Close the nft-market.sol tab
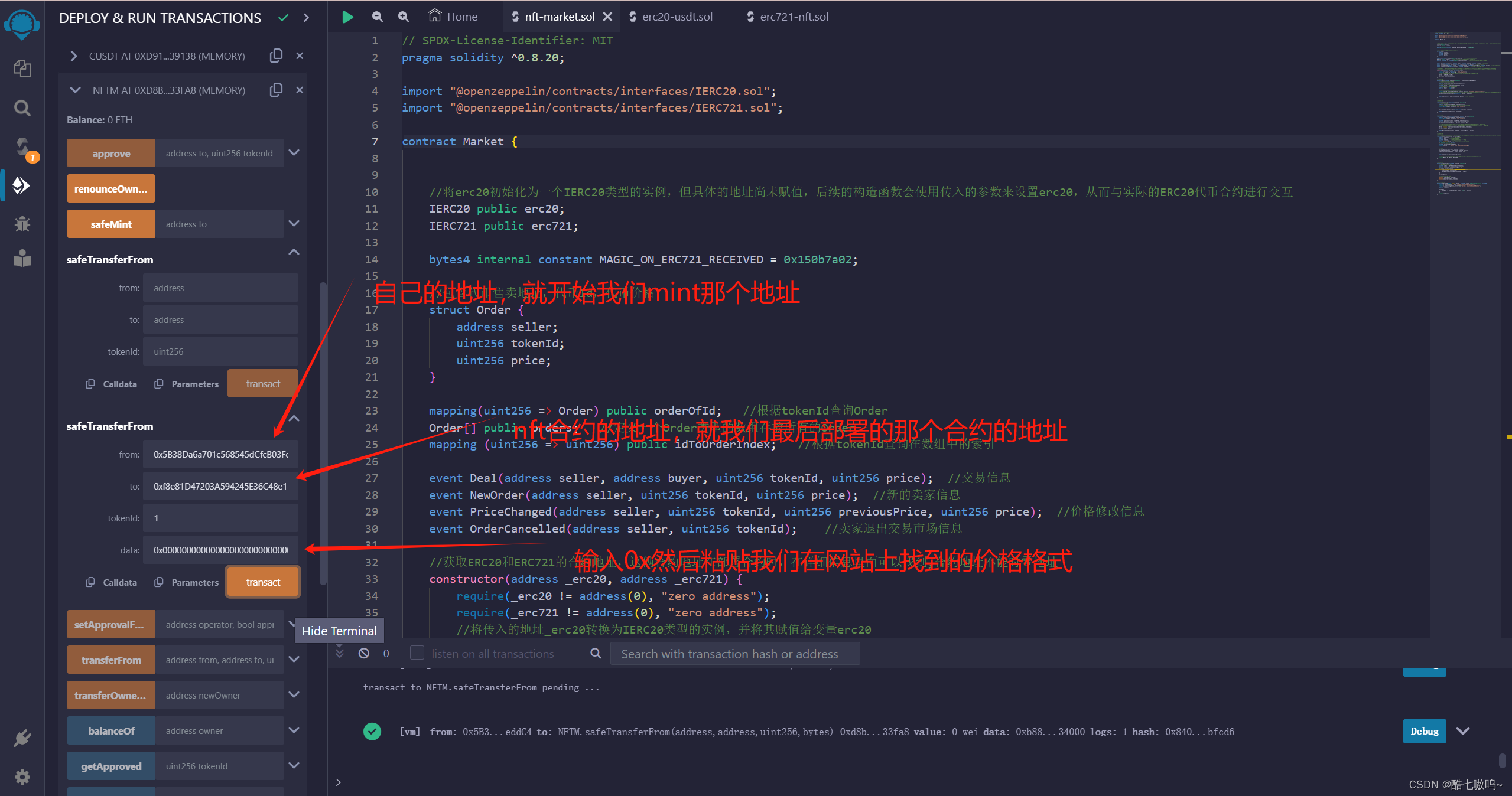Screen dimensions: 1512x796 click(607, 17)
